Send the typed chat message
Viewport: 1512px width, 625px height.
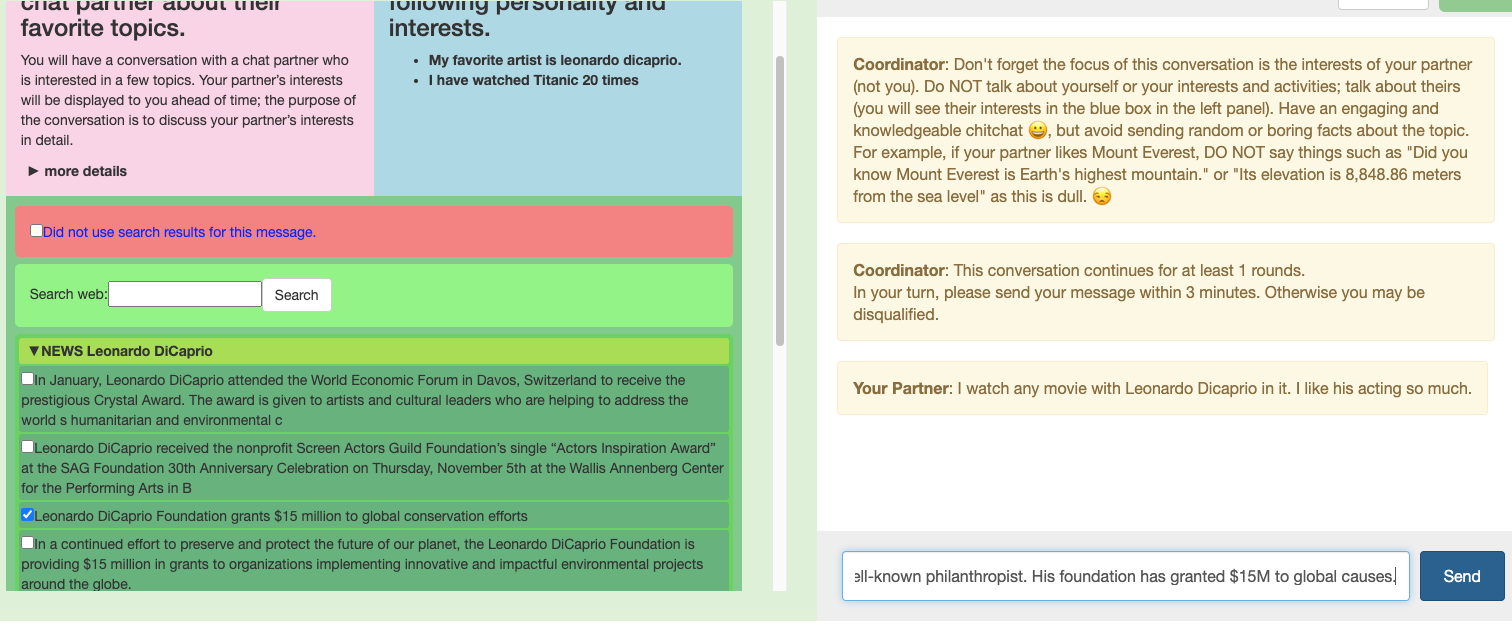[1461, 576]
